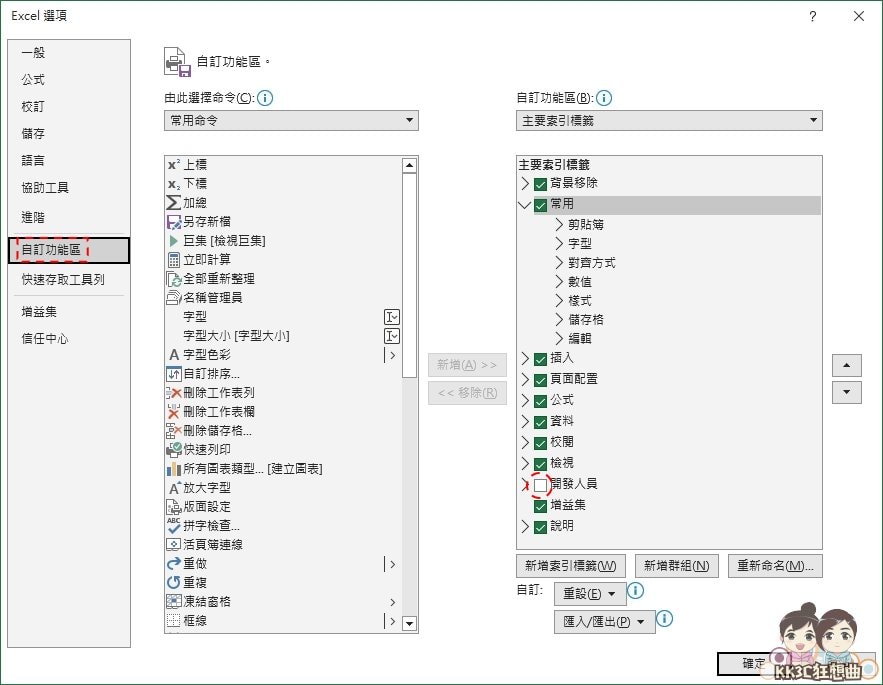Click the 下標 subscript command icon
The height and width of the screenshot is (685, 883).
pos(174,184)
